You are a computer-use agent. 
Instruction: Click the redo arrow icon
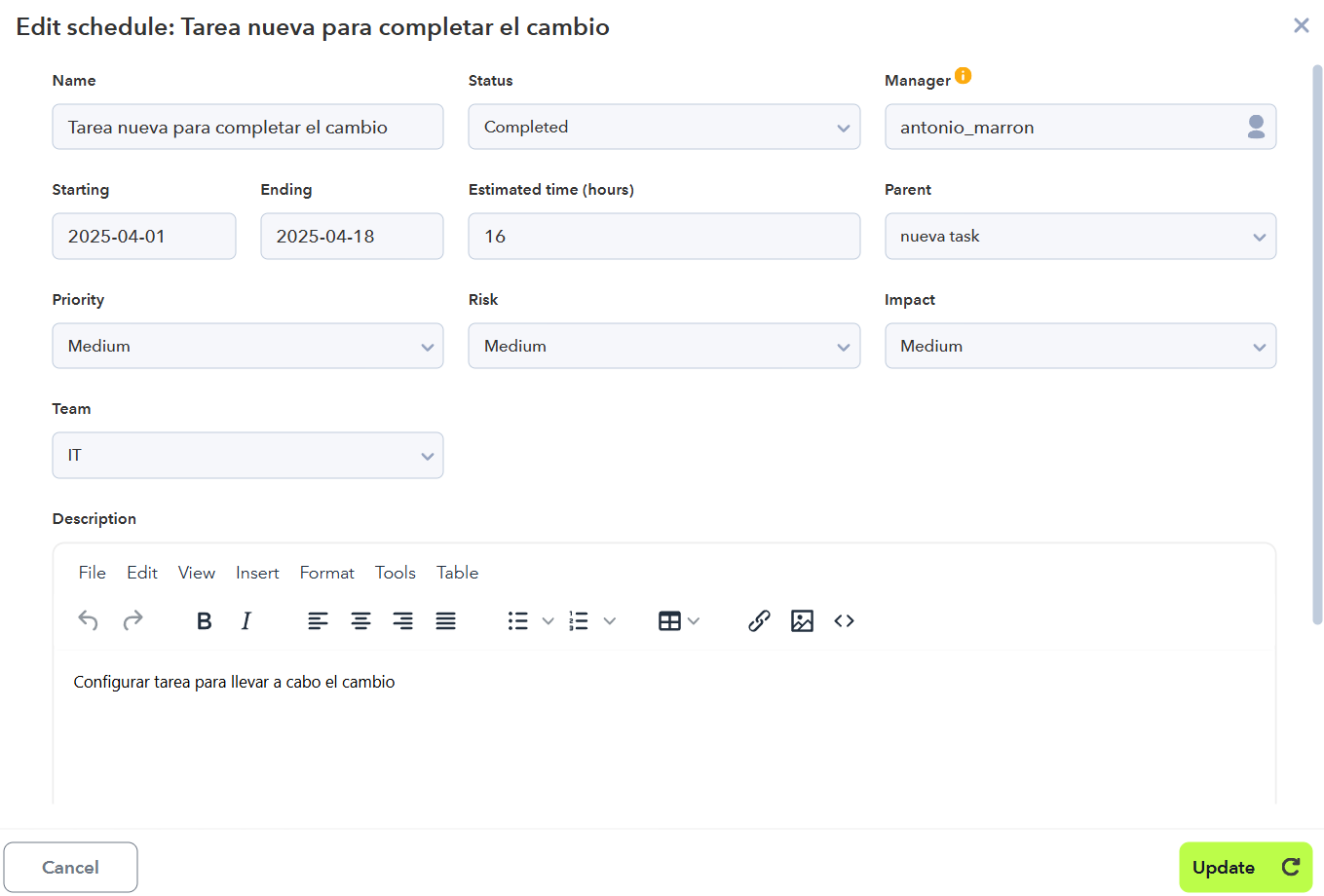(132, 620)
